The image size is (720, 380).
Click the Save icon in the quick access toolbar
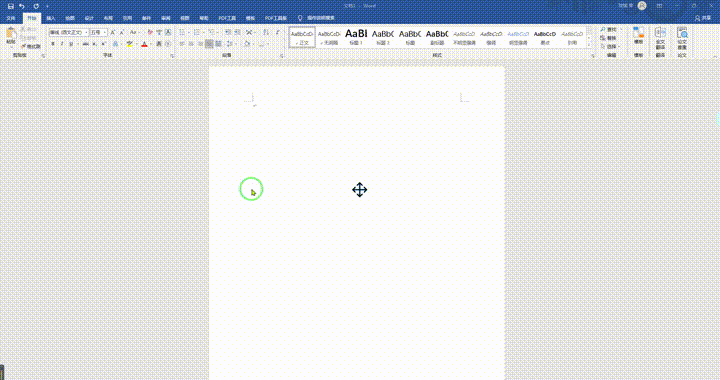click(x=11, y=6)
